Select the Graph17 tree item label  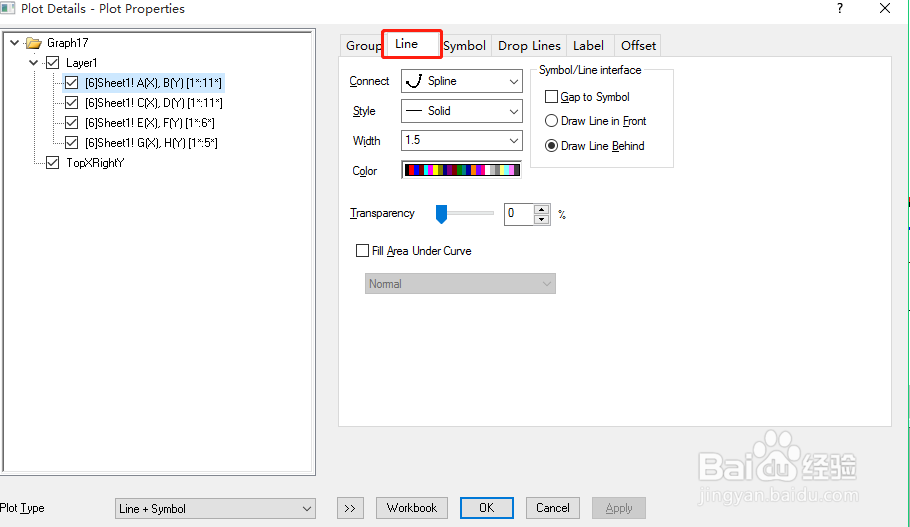pyautogui.click(x=67, y=43)
